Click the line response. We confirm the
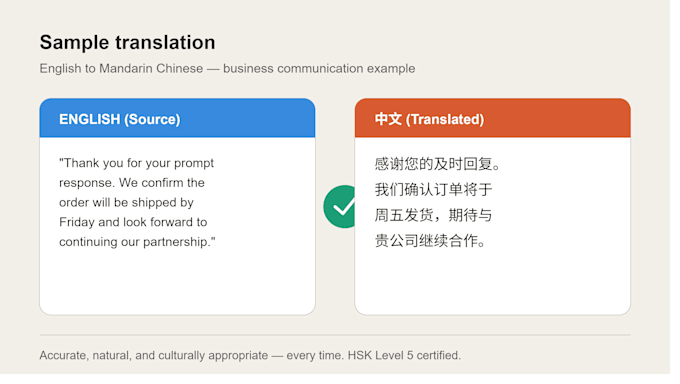The image size is (680, 384). (132, 183)
